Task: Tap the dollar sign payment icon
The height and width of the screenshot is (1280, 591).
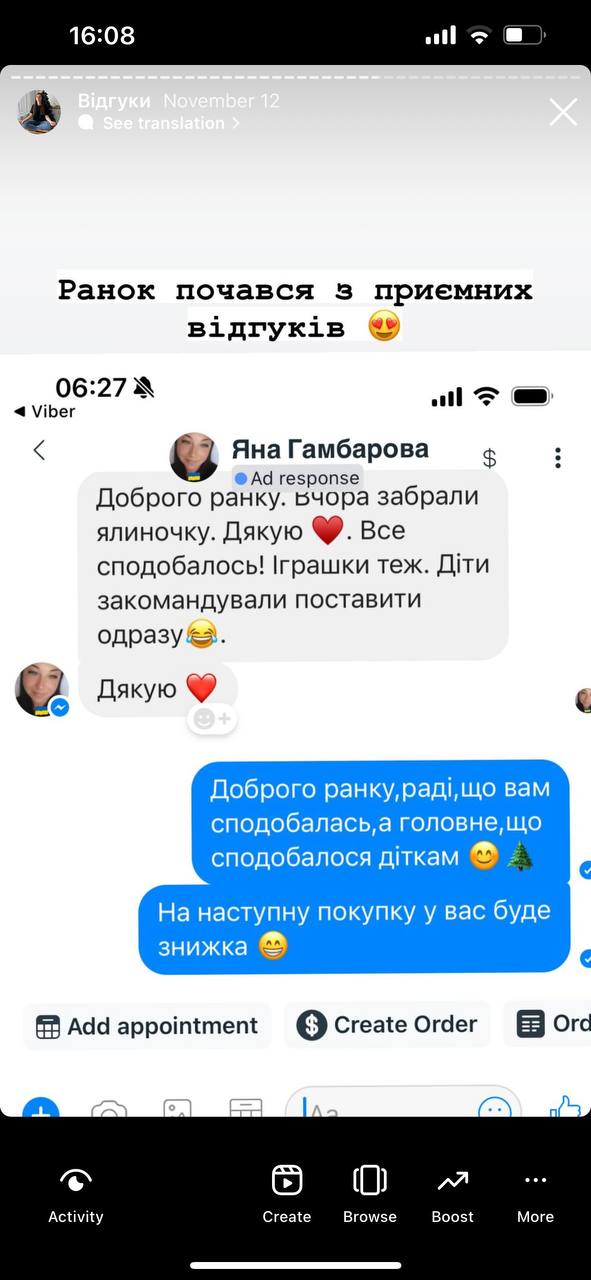Action: 490,458
